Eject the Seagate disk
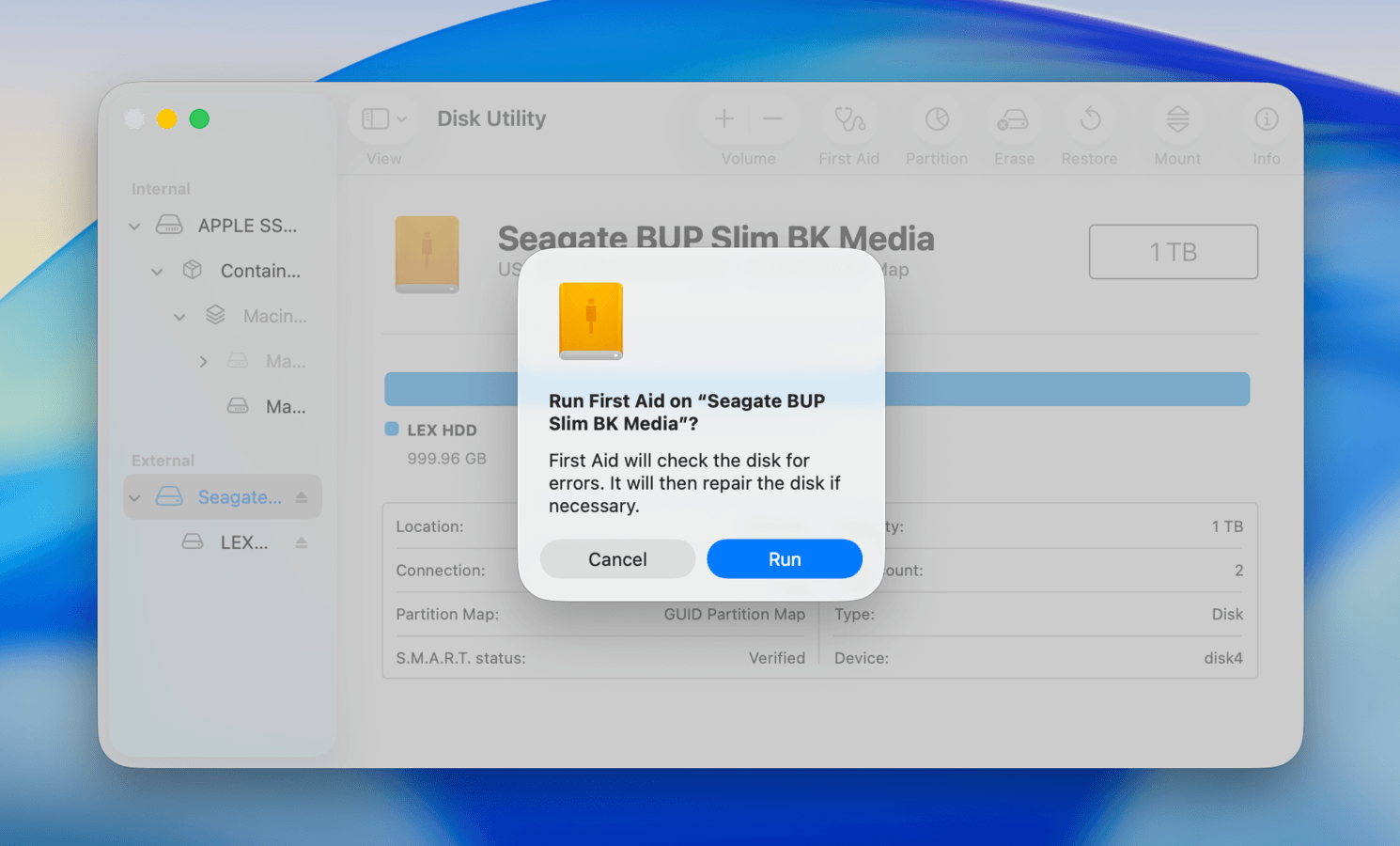This screenshot has width=1400, height=846. click(x=302, y=497)
